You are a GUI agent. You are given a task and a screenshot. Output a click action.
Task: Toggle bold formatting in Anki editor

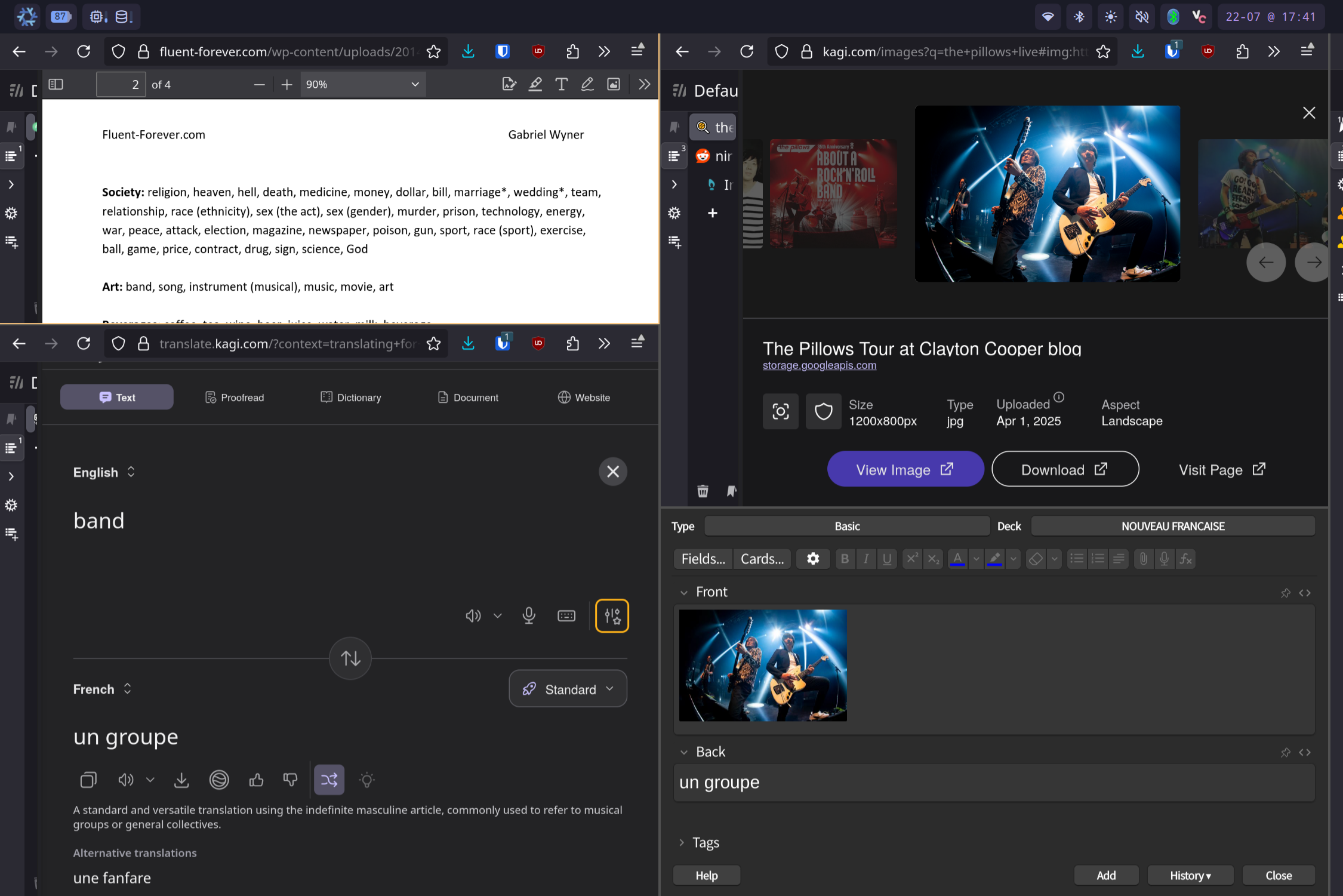[x=845, y=559]
